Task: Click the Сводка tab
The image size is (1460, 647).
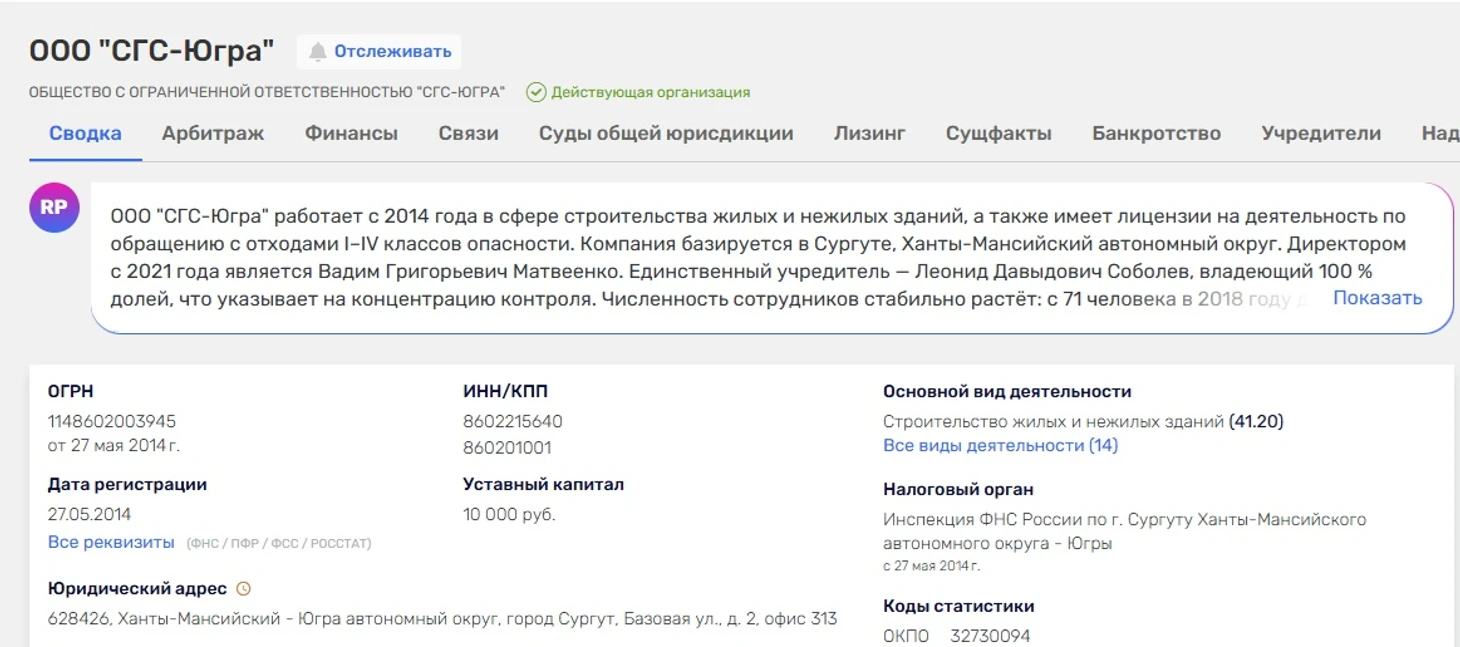Action: (85, 133)
